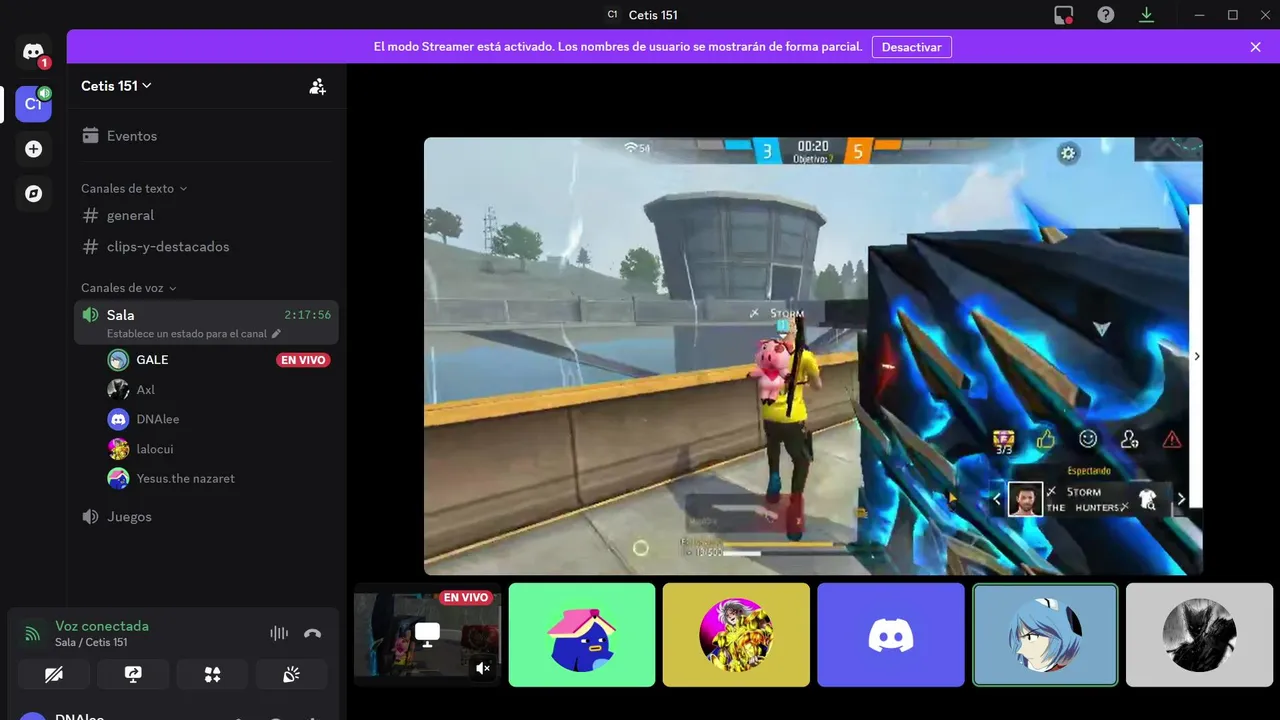The height and width of the screenshot is (720, 1280).
Task: Open the clips-y-destacados channel
Action: click(206, 246)
